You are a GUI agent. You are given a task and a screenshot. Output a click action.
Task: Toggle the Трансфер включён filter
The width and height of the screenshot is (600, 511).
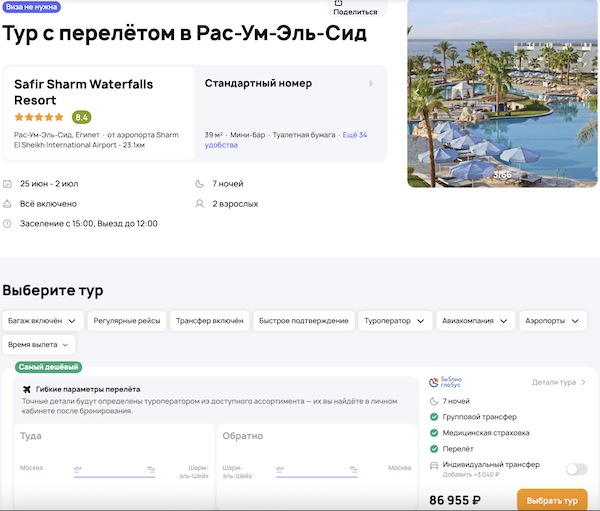[x=209, y=321]
